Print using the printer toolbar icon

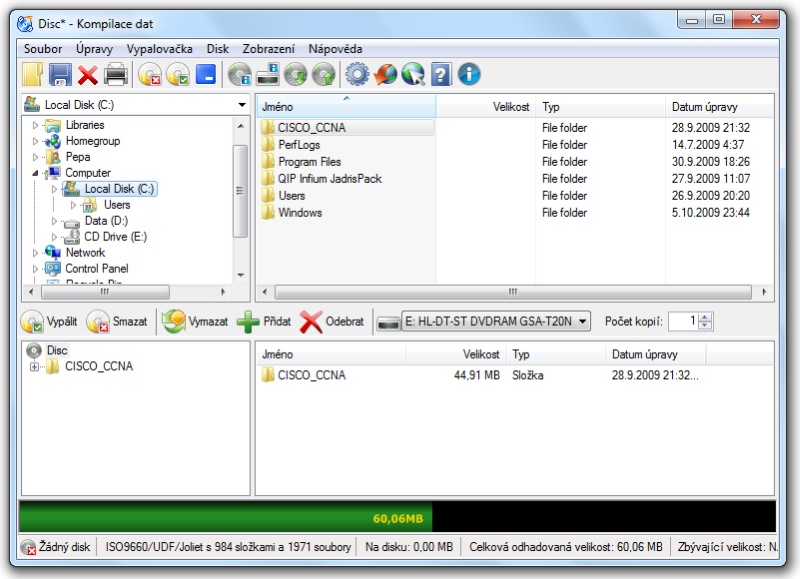click(x=116, y=74)
